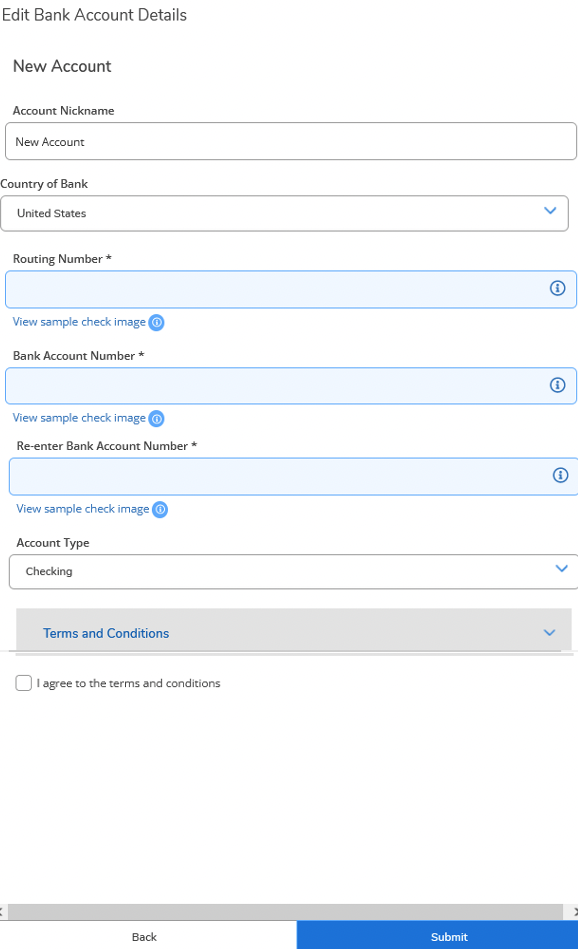Click the blue Submit button

pos(437,936)
